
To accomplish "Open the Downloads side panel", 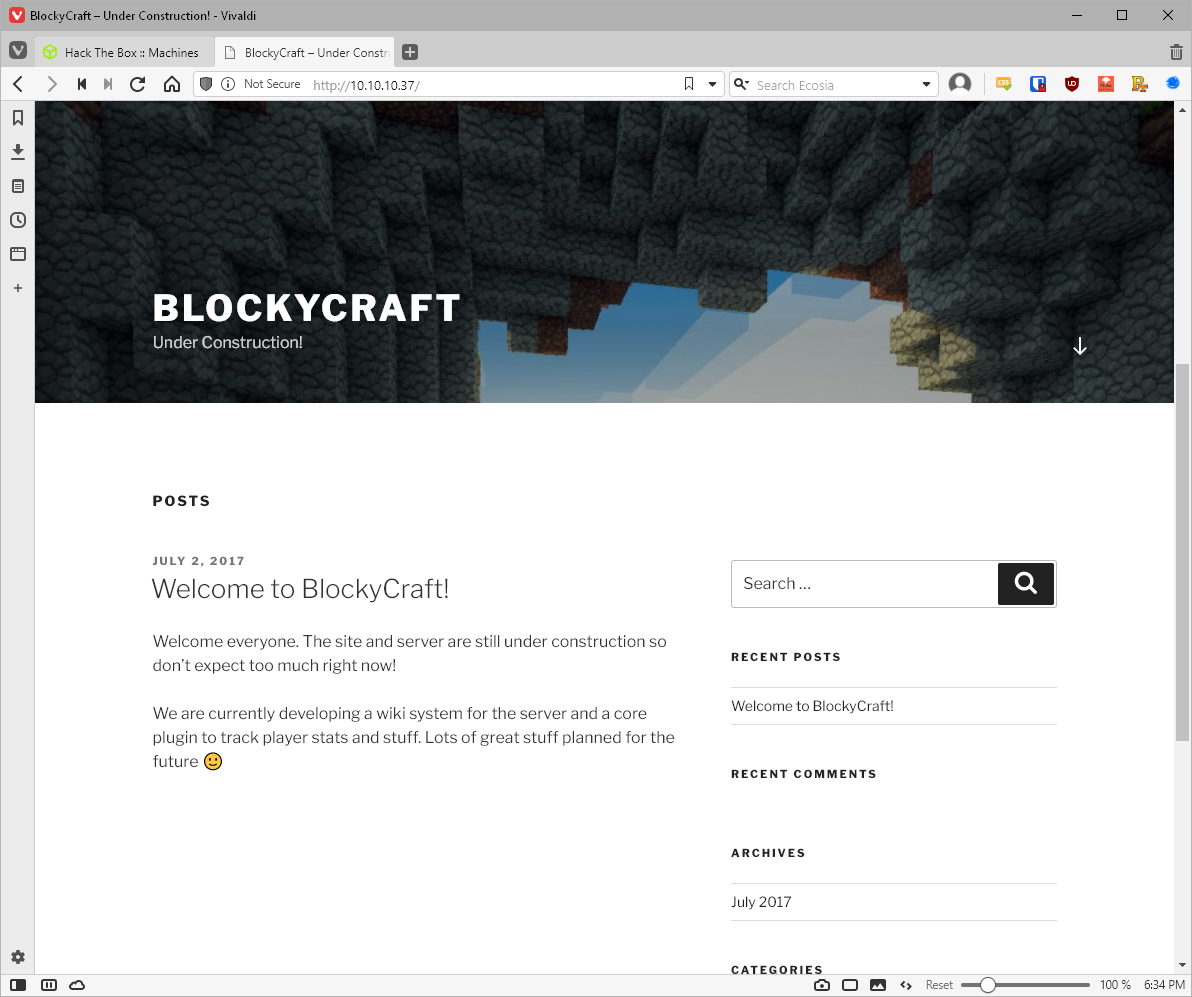I will 17,152.
